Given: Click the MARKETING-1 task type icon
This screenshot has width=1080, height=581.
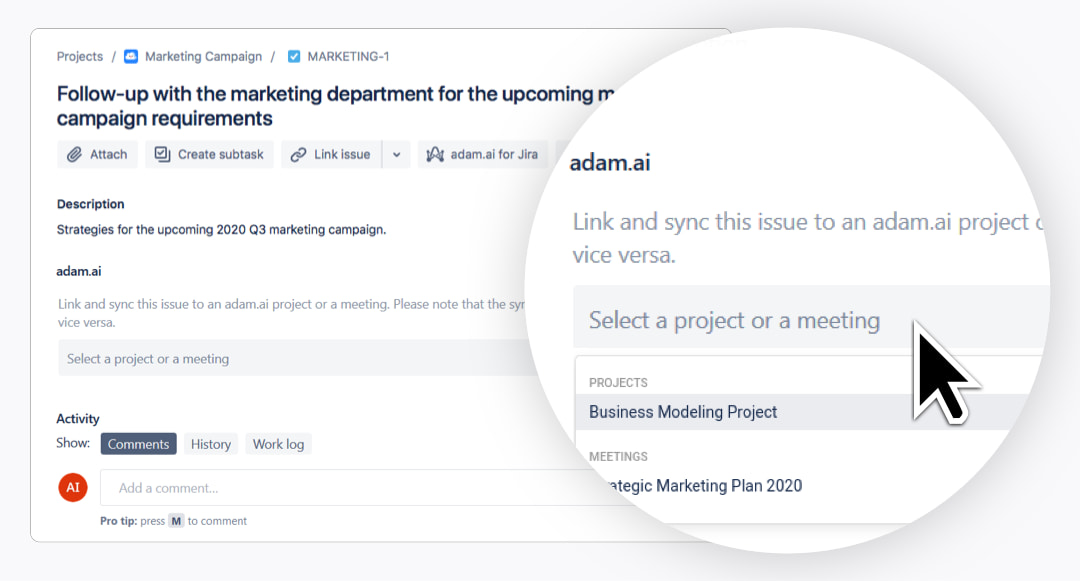Looking at the screenshot, I should (294, 56).
